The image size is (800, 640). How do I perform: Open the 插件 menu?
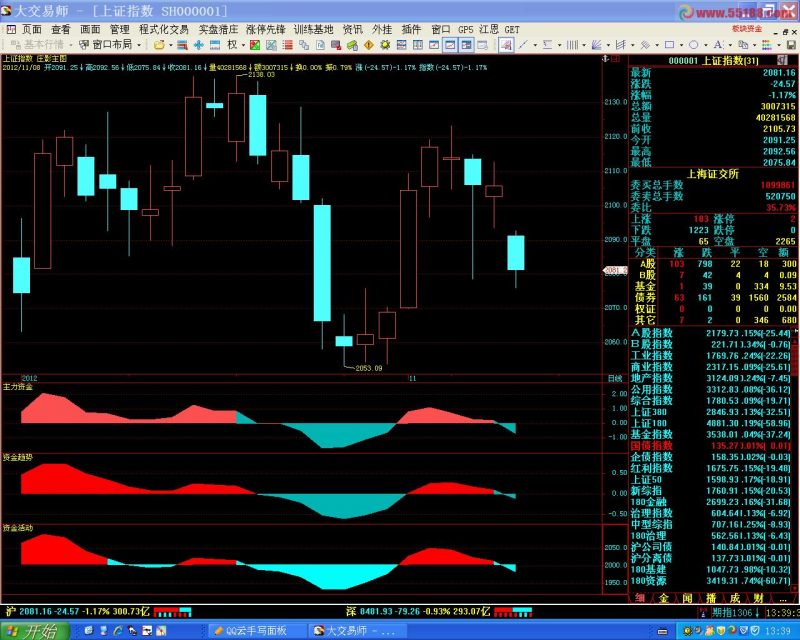[x=411, y=30]
